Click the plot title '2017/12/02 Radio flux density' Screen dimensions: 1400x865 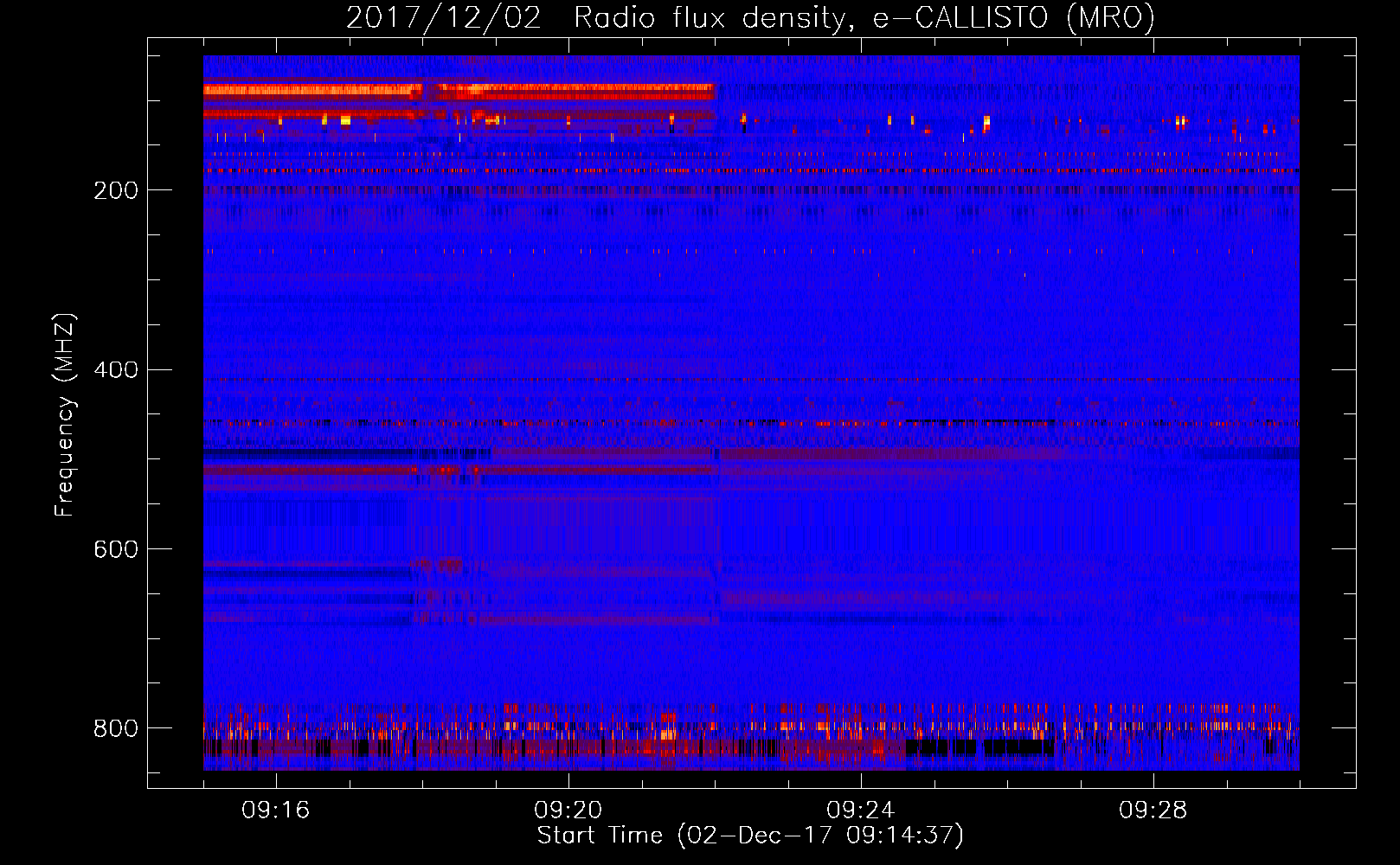[750, 18]
